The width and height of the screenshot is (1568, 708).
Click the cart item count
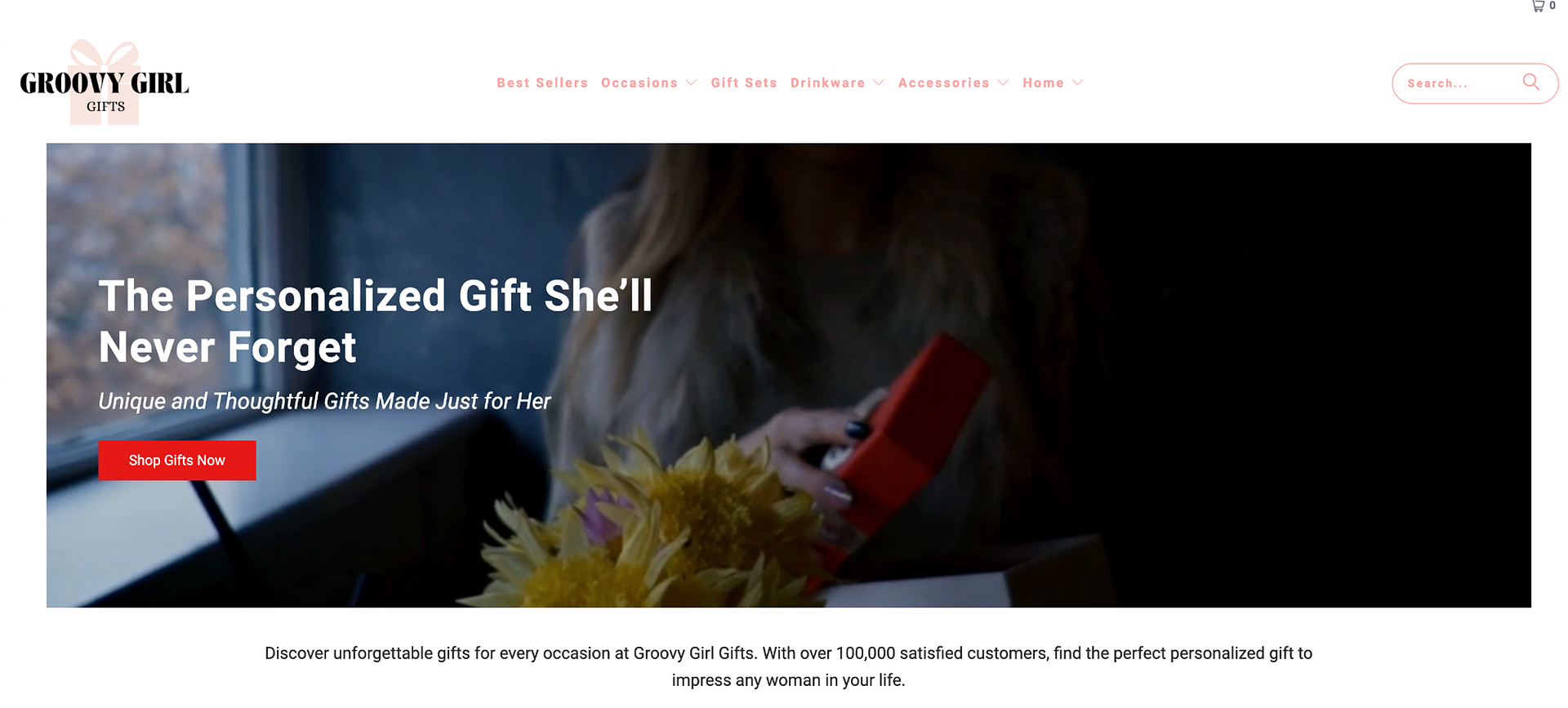pyautogui.click(x=1552, y=6)
